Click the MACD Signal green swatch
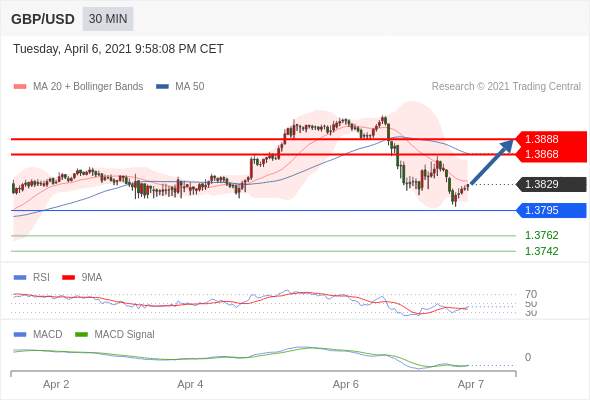The height and width of the screenshot is (400, 590). click(82, 334)
